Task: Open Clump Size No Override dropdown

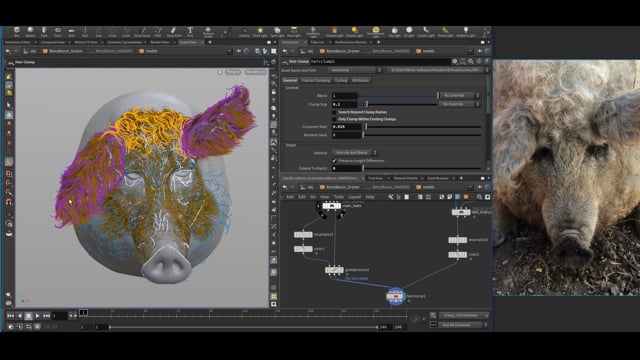Action: (460, 104)
